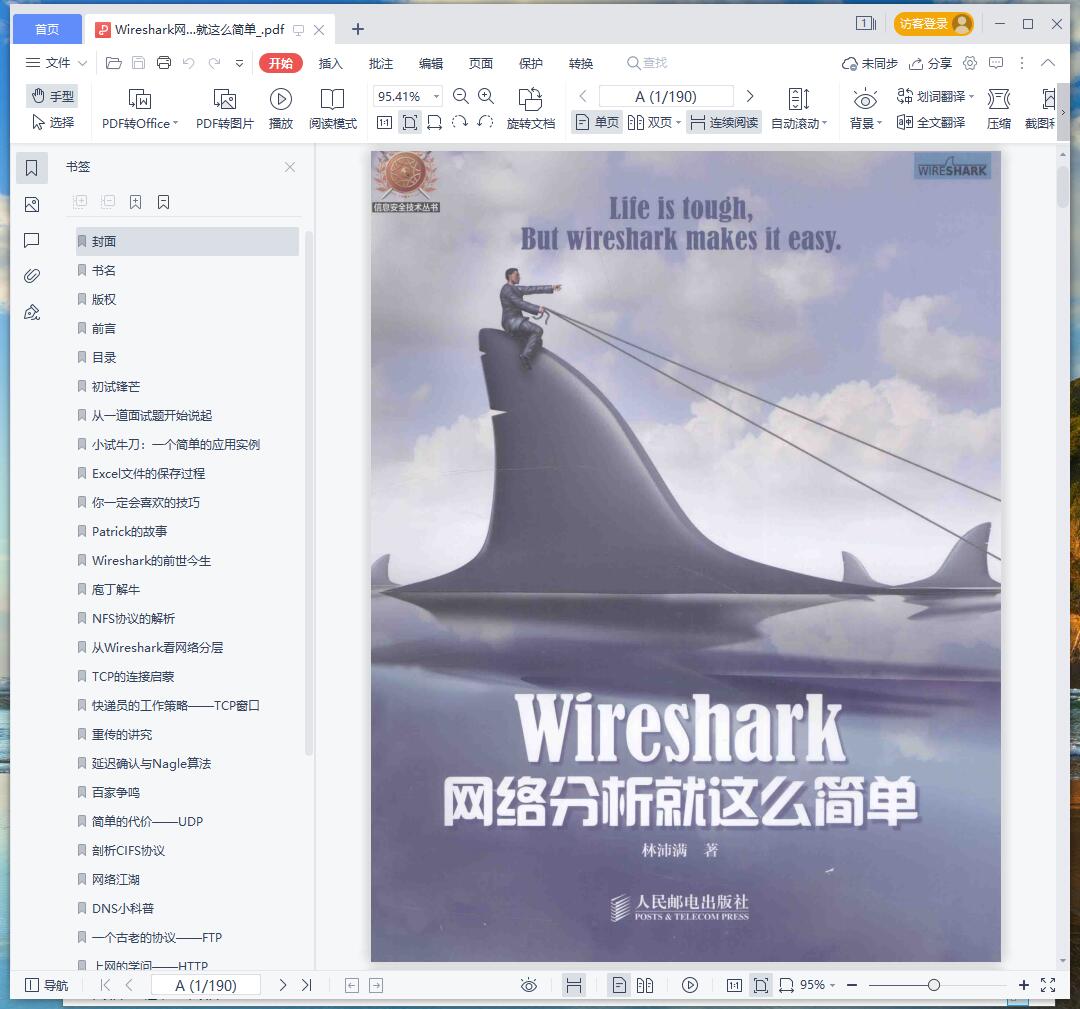The width and height of the screenshot is (1080, 1009).
Task: Zoom out with the minus magnifier
Action: pyautogui.click(x=461, y=96)
